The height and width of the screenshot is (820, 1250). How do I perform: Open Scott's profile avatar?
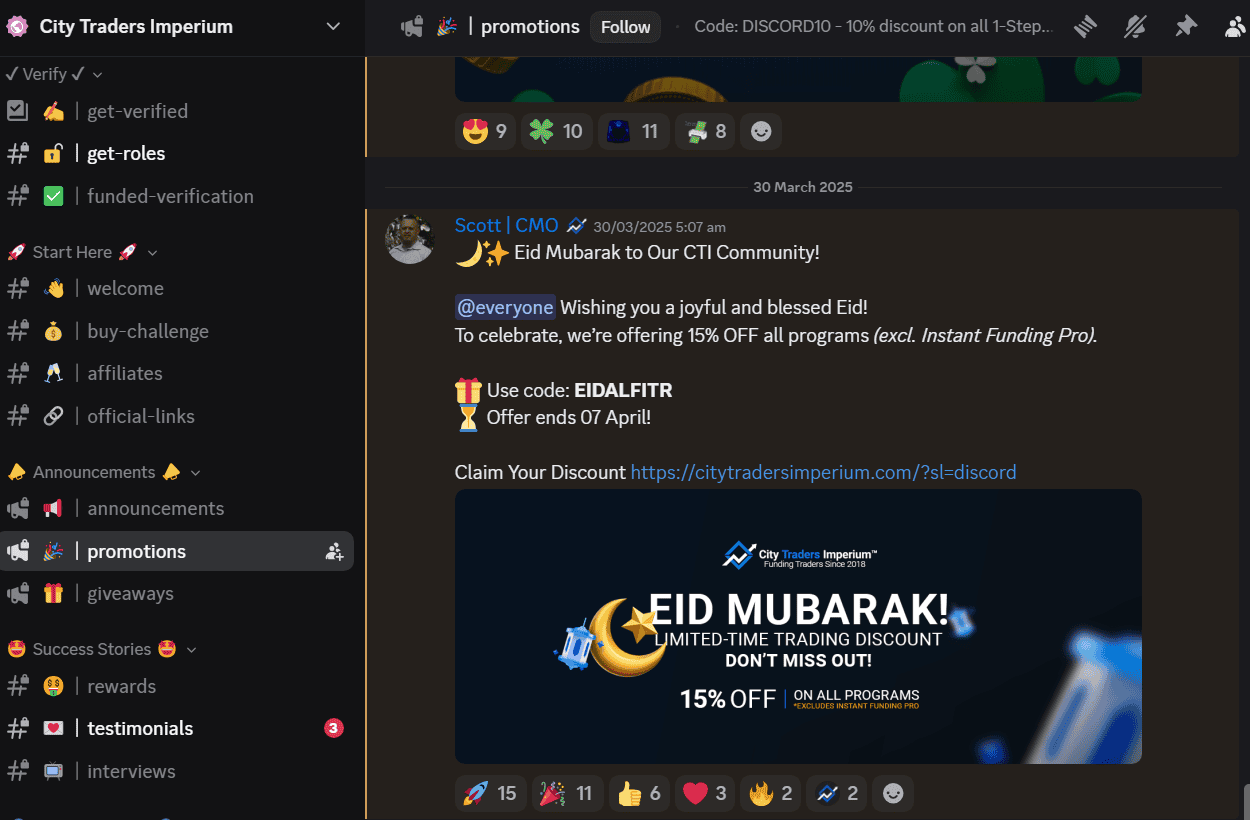pyautogui.click(x=410, y=239)
